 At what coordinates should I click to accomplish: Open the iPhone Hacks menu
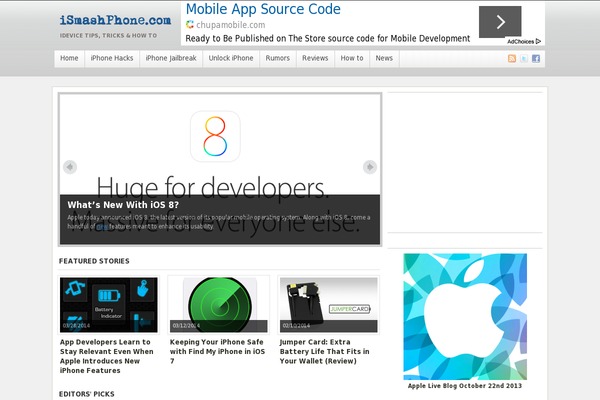click(x=112, y=58)
